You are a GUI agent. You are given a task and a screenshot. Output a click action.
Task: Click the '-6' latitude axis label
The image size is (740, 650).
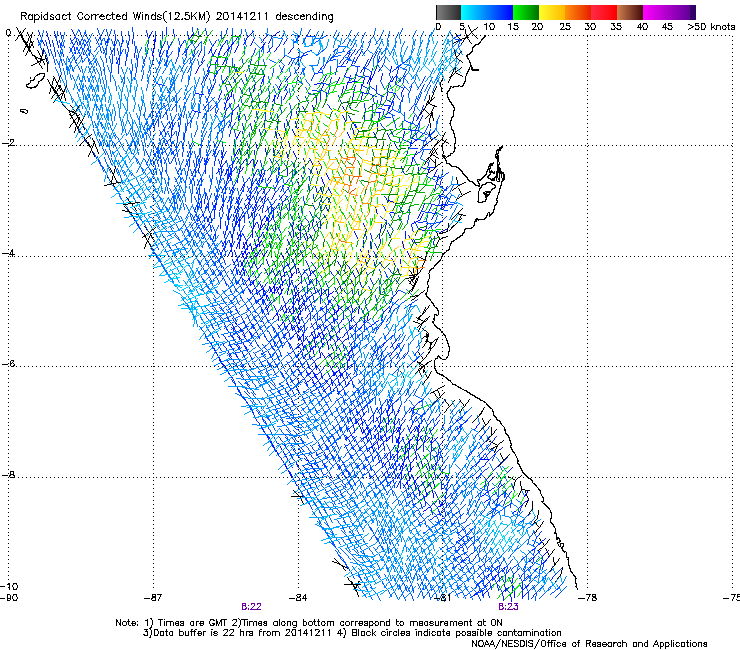(x=8, y=363)
